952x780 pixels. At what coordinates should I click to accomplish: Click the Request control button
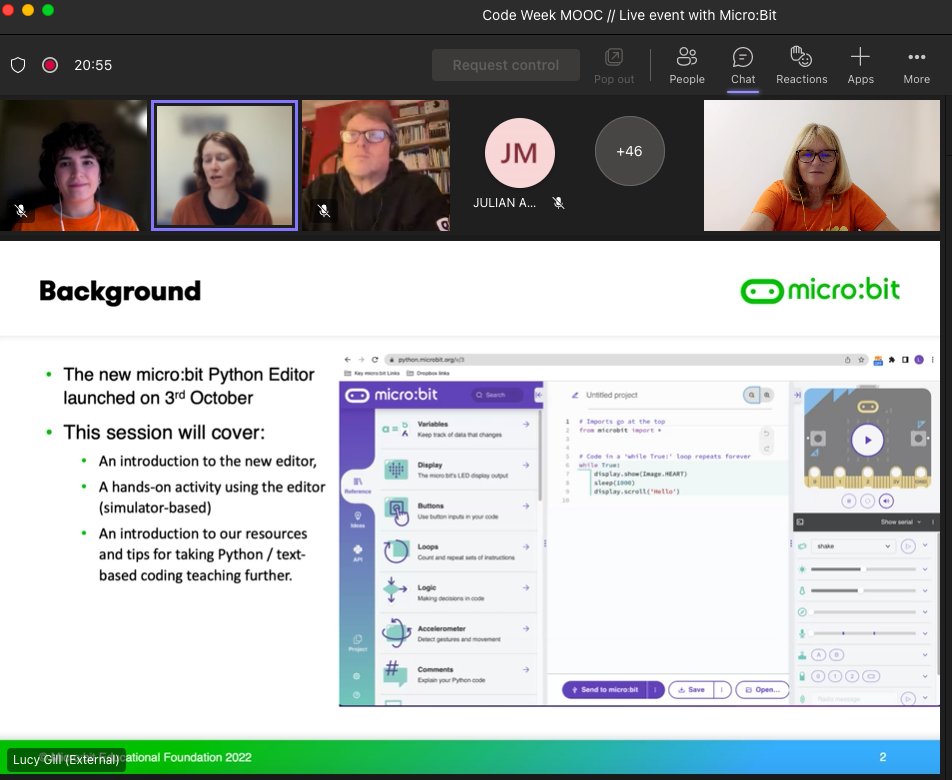506,65
